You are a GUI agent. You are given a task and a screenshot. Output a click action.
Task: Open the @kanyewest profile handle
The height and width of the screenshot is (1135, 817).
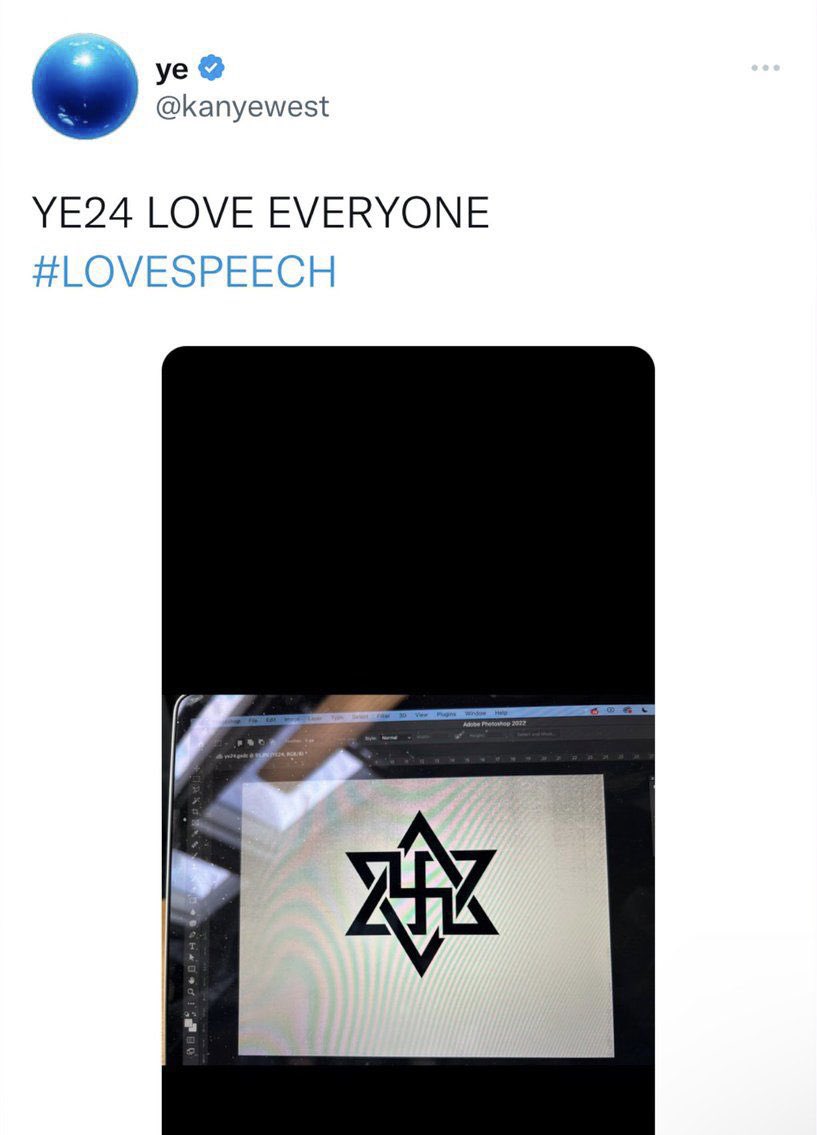tap(242, 106)
